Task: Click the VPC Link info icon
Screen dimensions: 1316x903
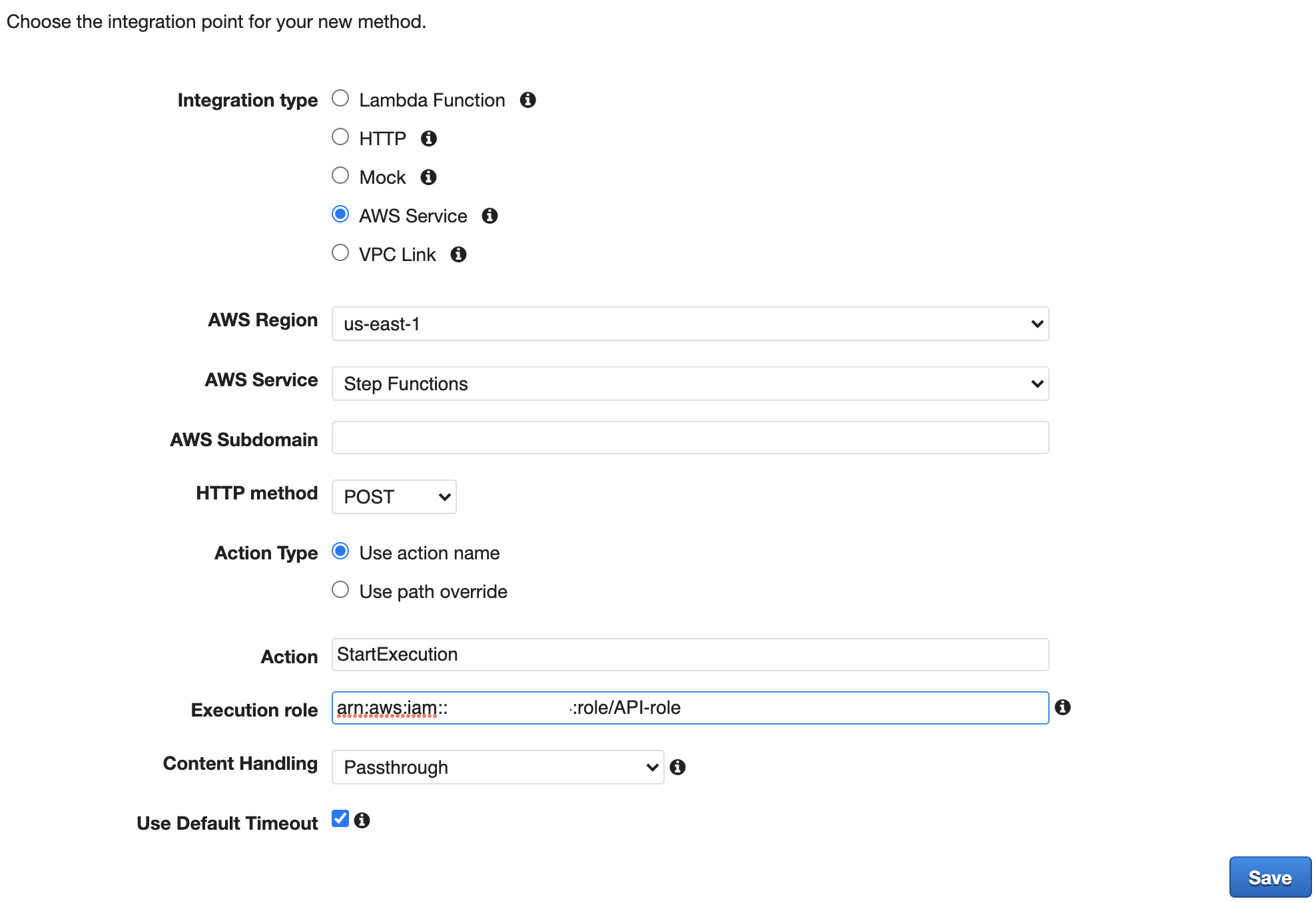Action: pyautogui.click(x=458, y=254)
